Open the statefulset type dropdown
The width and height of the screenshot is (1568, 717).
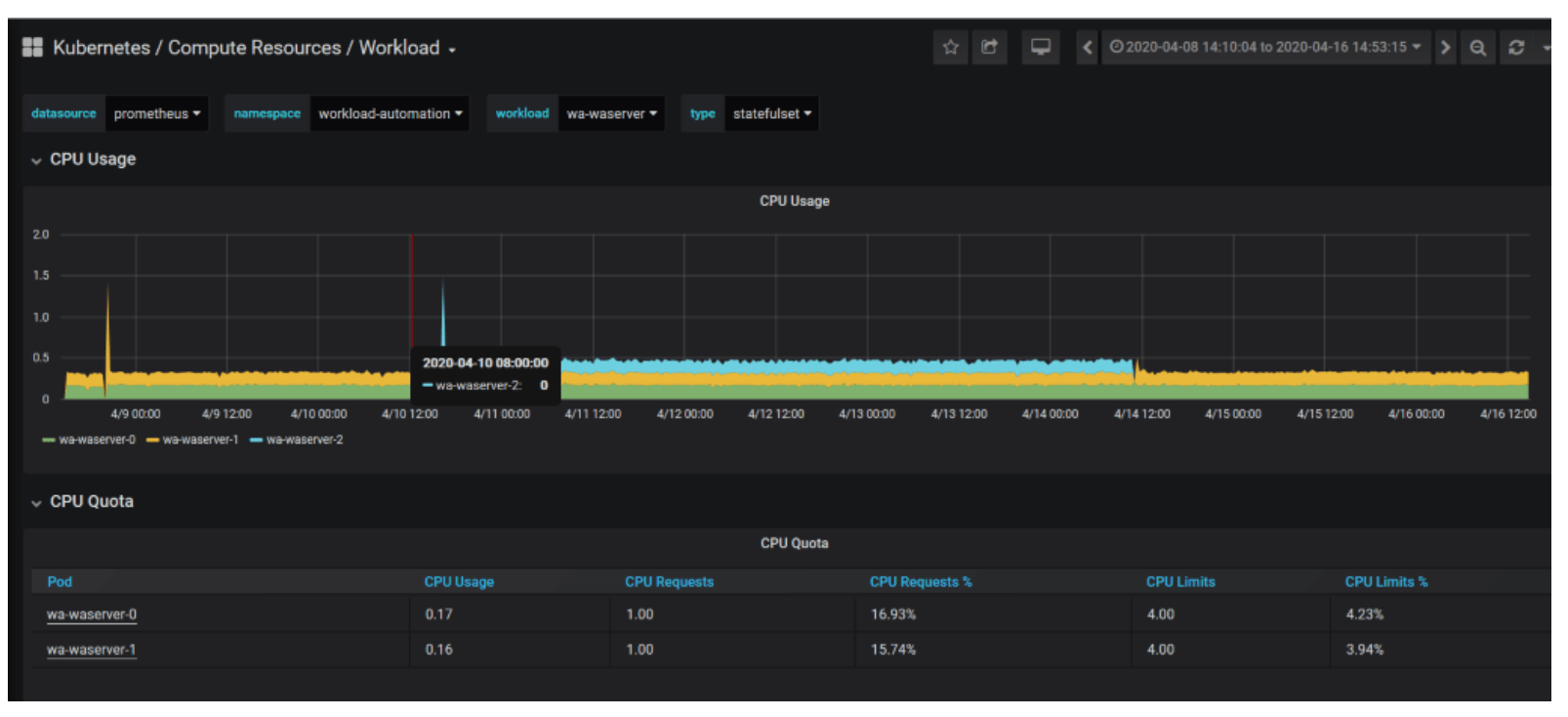coord(771,113)
